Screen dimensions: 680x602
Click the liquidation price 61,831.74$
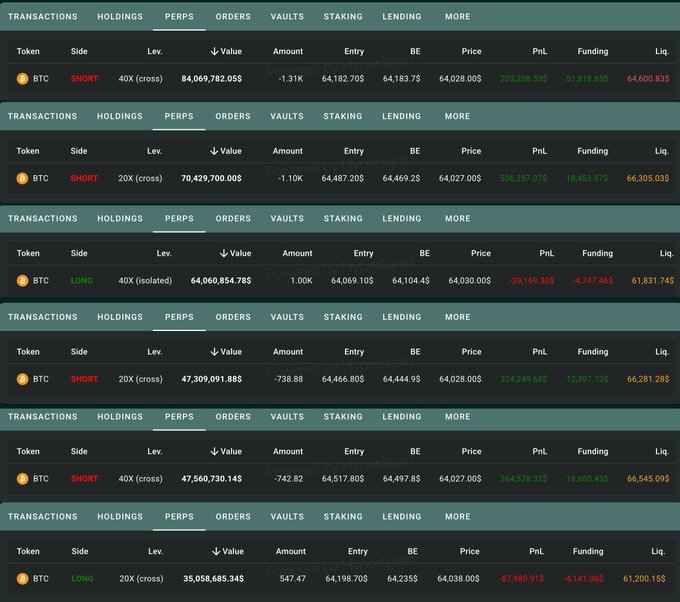tap(653, 281)
